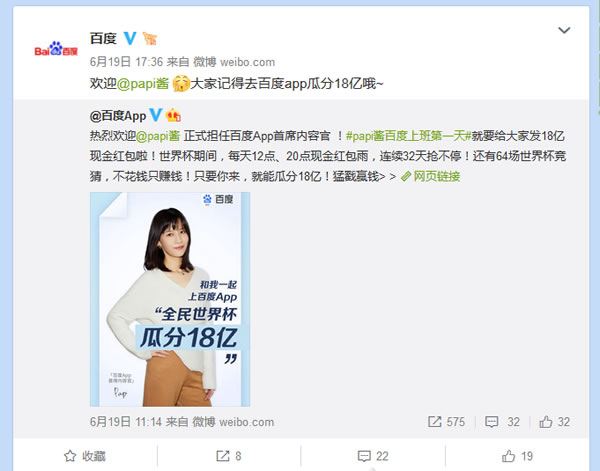Click the verified V badge beside 百度App
Image resolution: width=600 pixels, height=471 pixels.
click(x=155, y=115)
